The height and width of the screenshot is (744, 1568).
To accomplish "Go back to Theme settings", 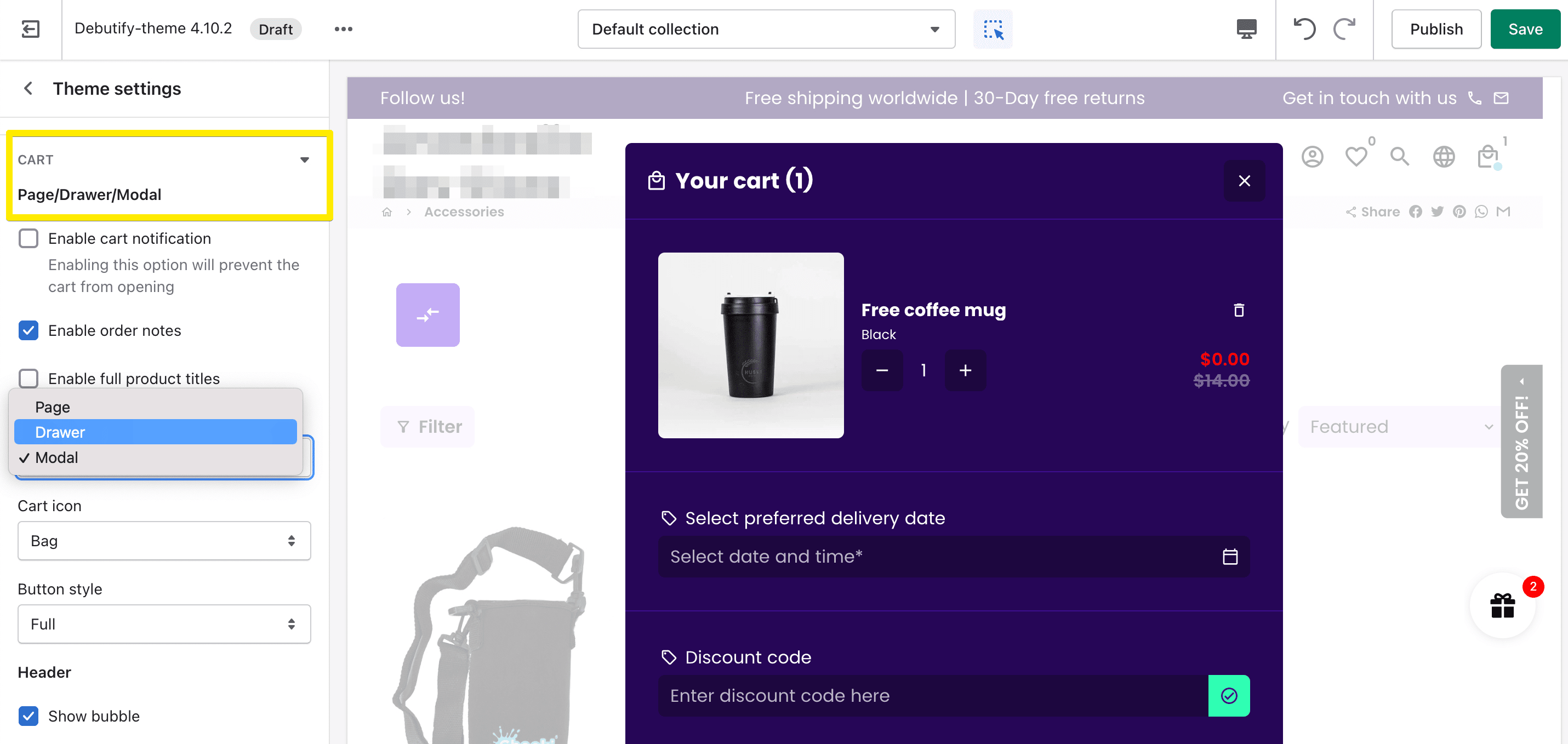I will (28, 88).
